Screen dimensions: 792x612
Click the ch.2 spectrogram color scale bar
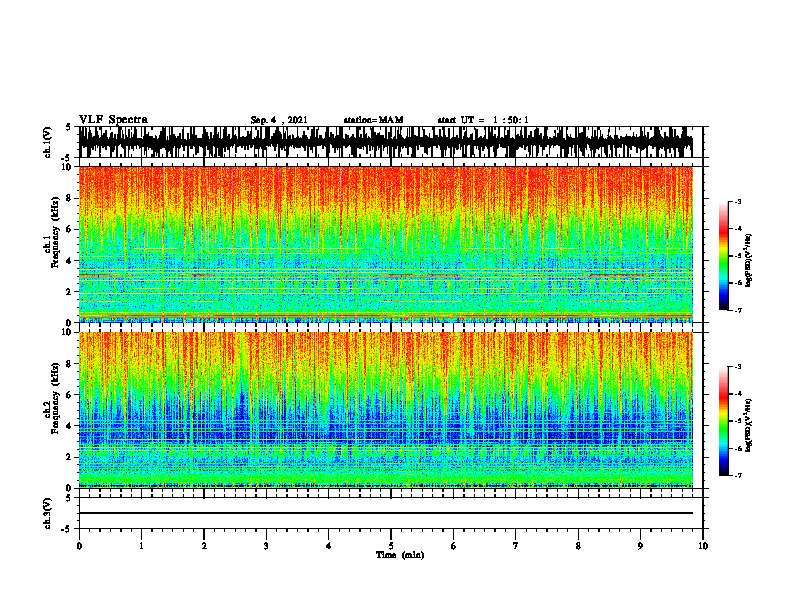coord(723,421)
